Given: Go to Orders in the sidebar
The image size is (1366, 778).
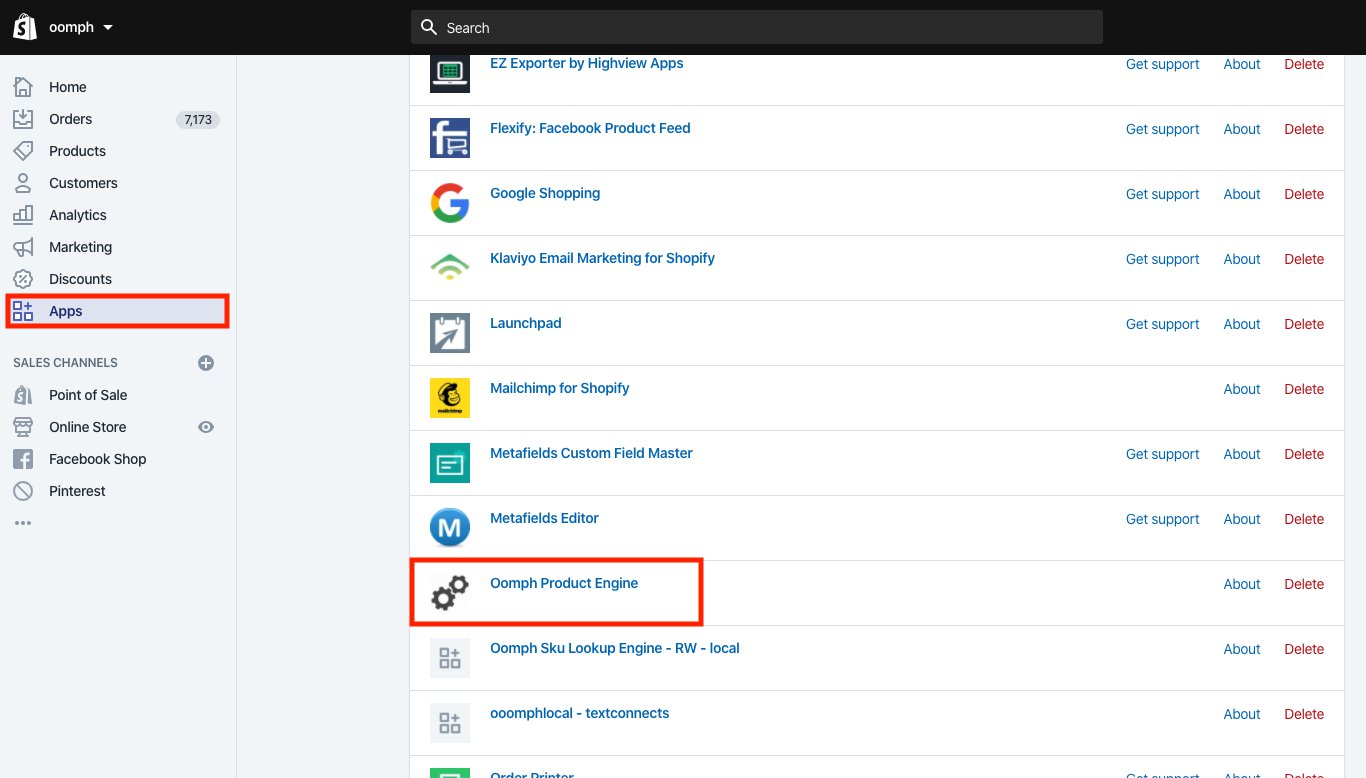Looking at the screenshot, I should tap(70, 119).
